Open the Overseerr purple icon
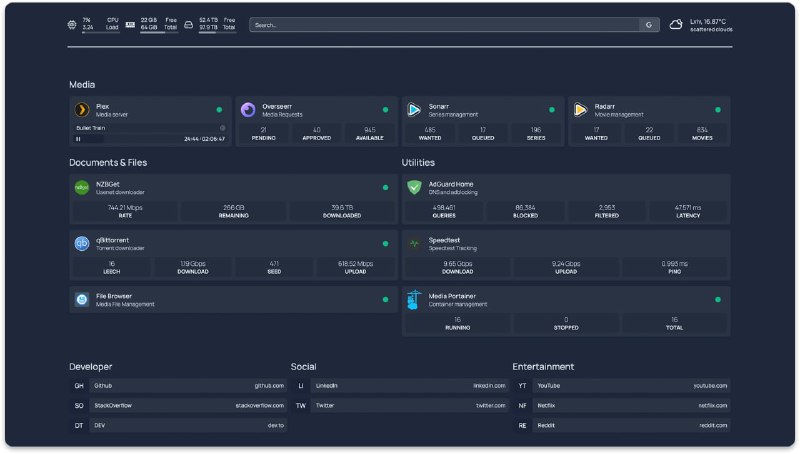800x454 pixels. click(248, 110)
